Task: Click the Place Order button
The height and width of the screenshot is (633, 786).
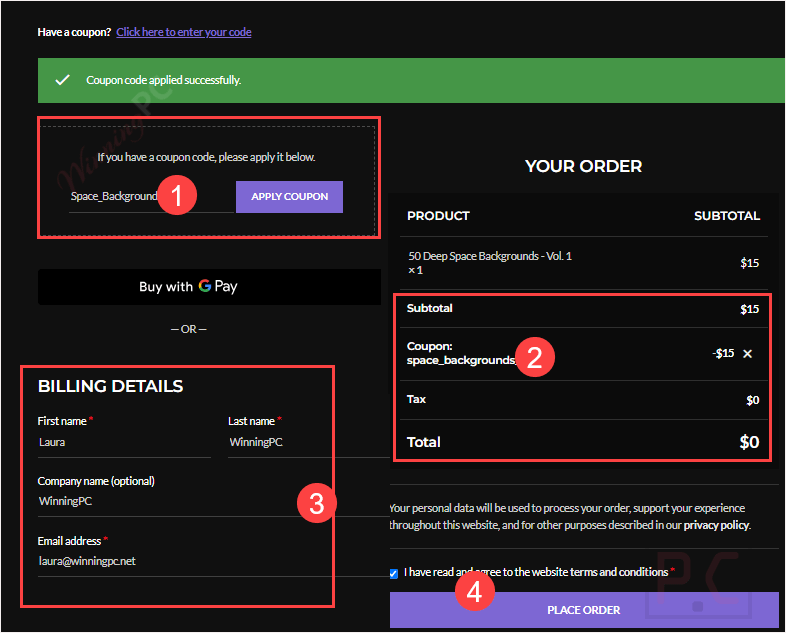Action: pyautogui.click(x=584, y=610)
